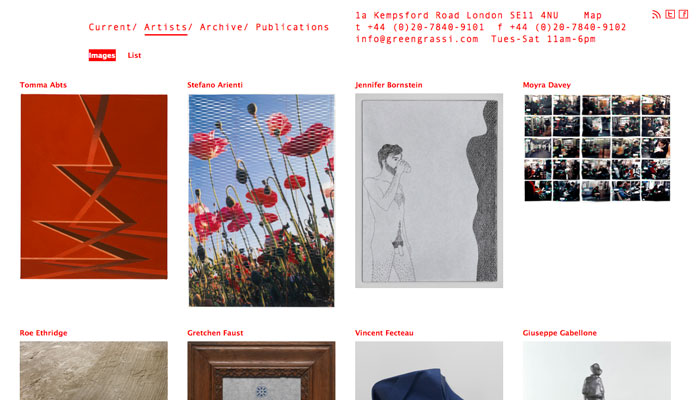Open Tomma Abts artist name link
The width and height of the screenshot is (700, 400).
[43, 85]
